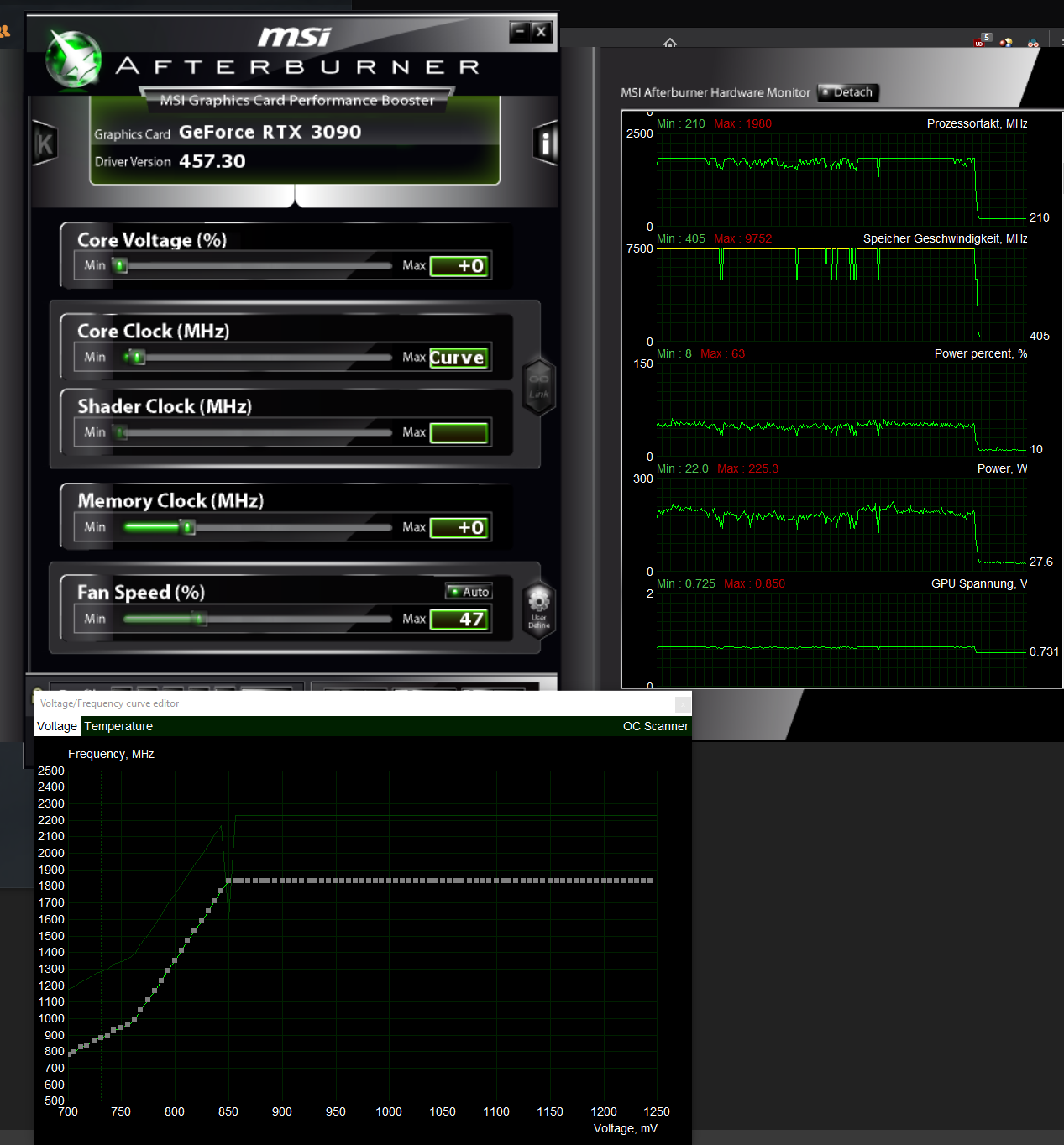Click the GeForce RTX 3090 card name
Image resolution: width=1064 pixels, height=1145 pixels.
[270, 132]
